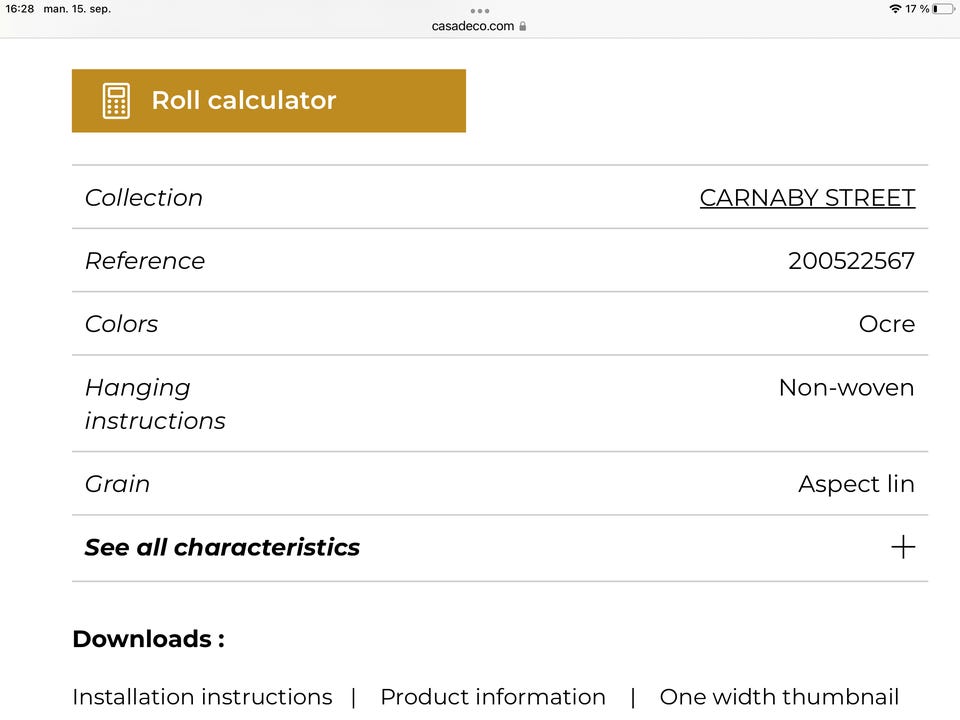Tap the date 'man. 15. sep.' in status bar

77,9
